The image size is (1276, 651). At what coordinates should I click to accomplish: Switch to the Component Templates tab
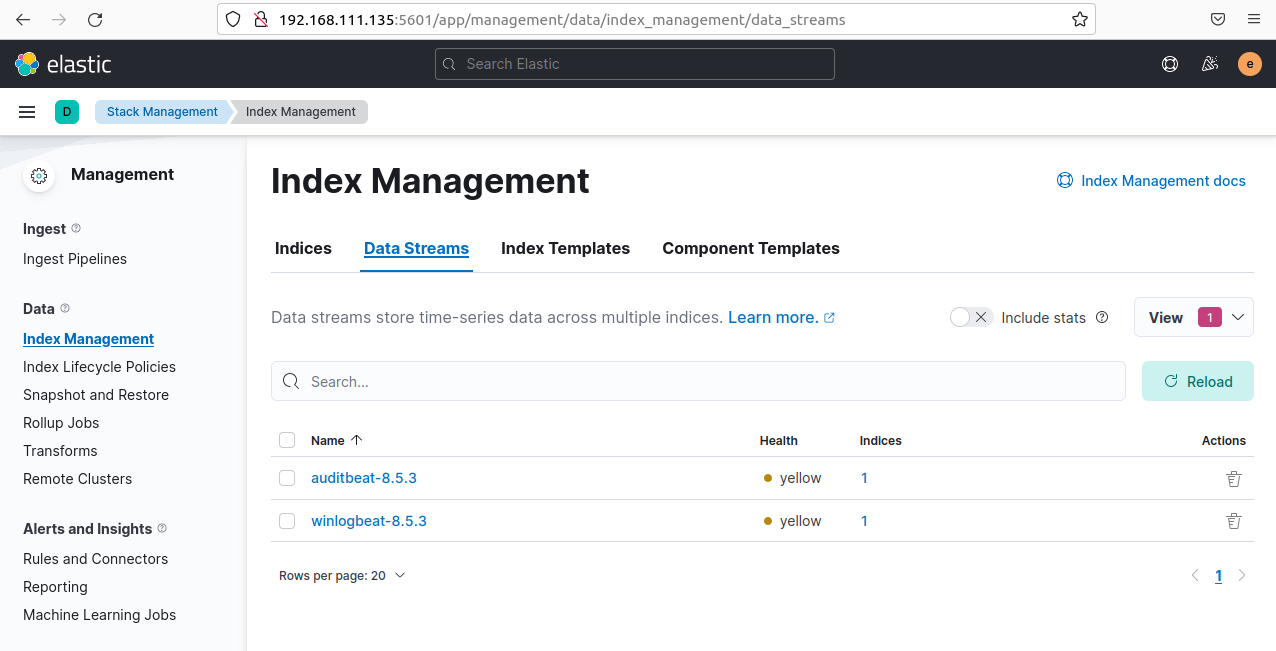pyautogui.click(x=751, y=249)
